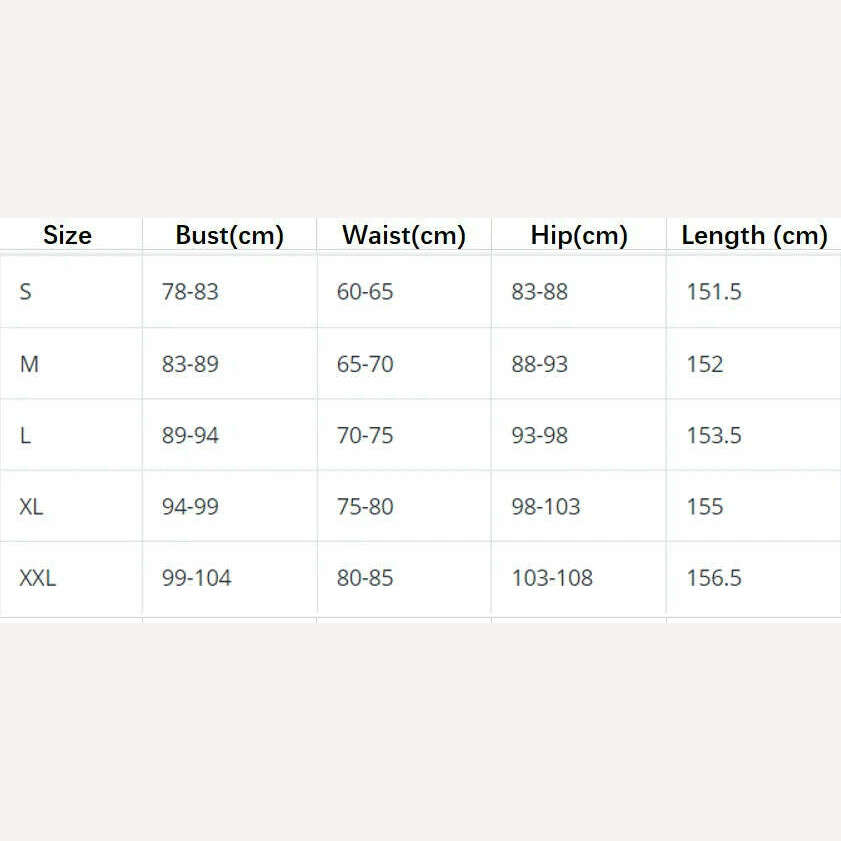Select the XXL size row label
The image size is (841, 841).
pos(37,577)
